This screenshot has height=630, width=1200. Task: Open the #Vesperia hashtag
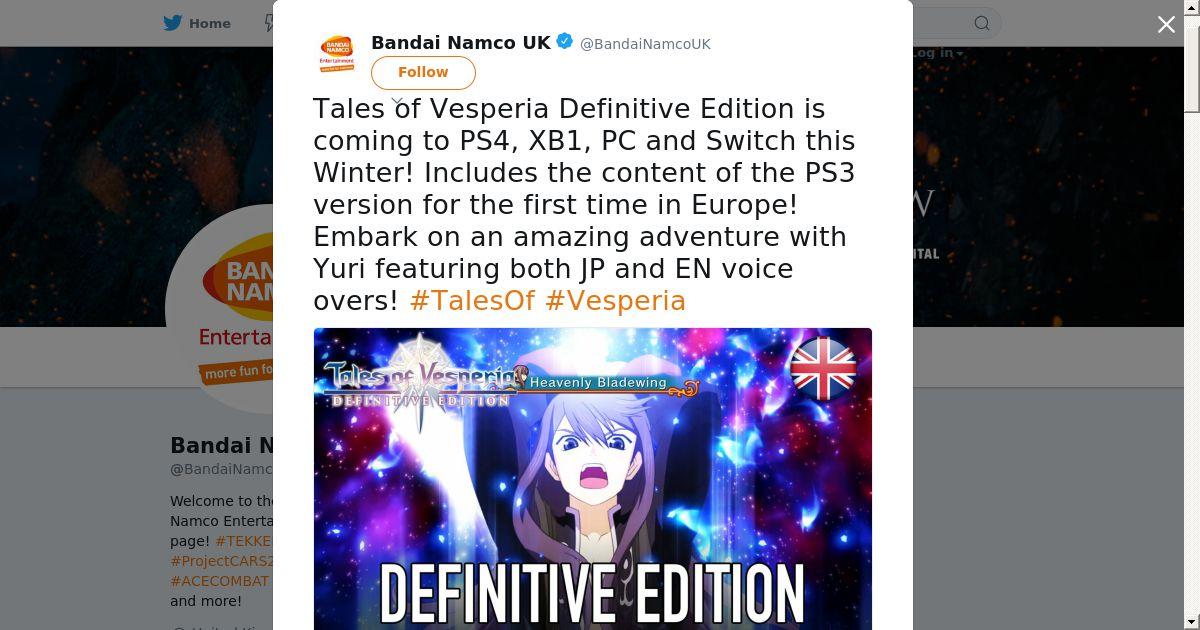(615, 301)
